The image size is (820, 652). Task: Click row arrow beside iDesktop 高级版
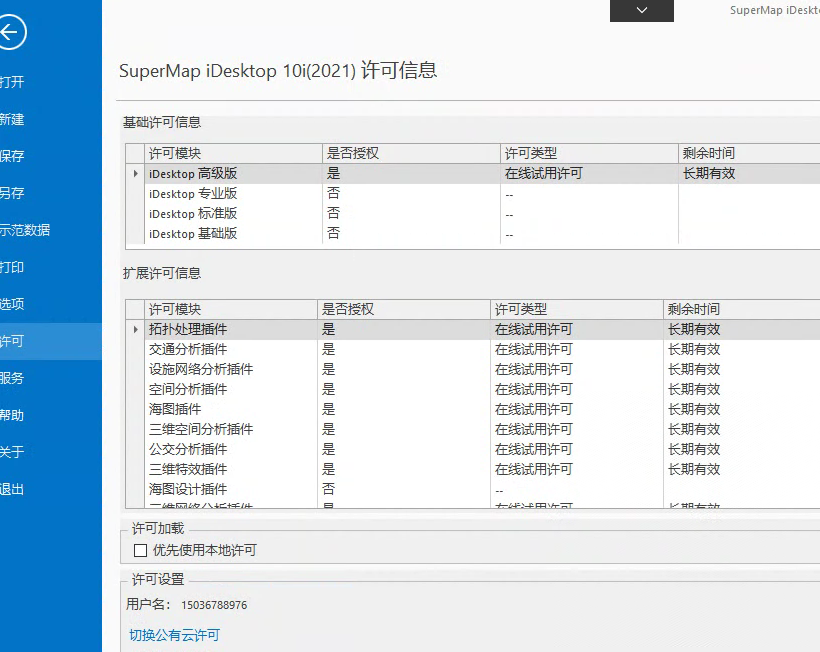tap(135, 174)
